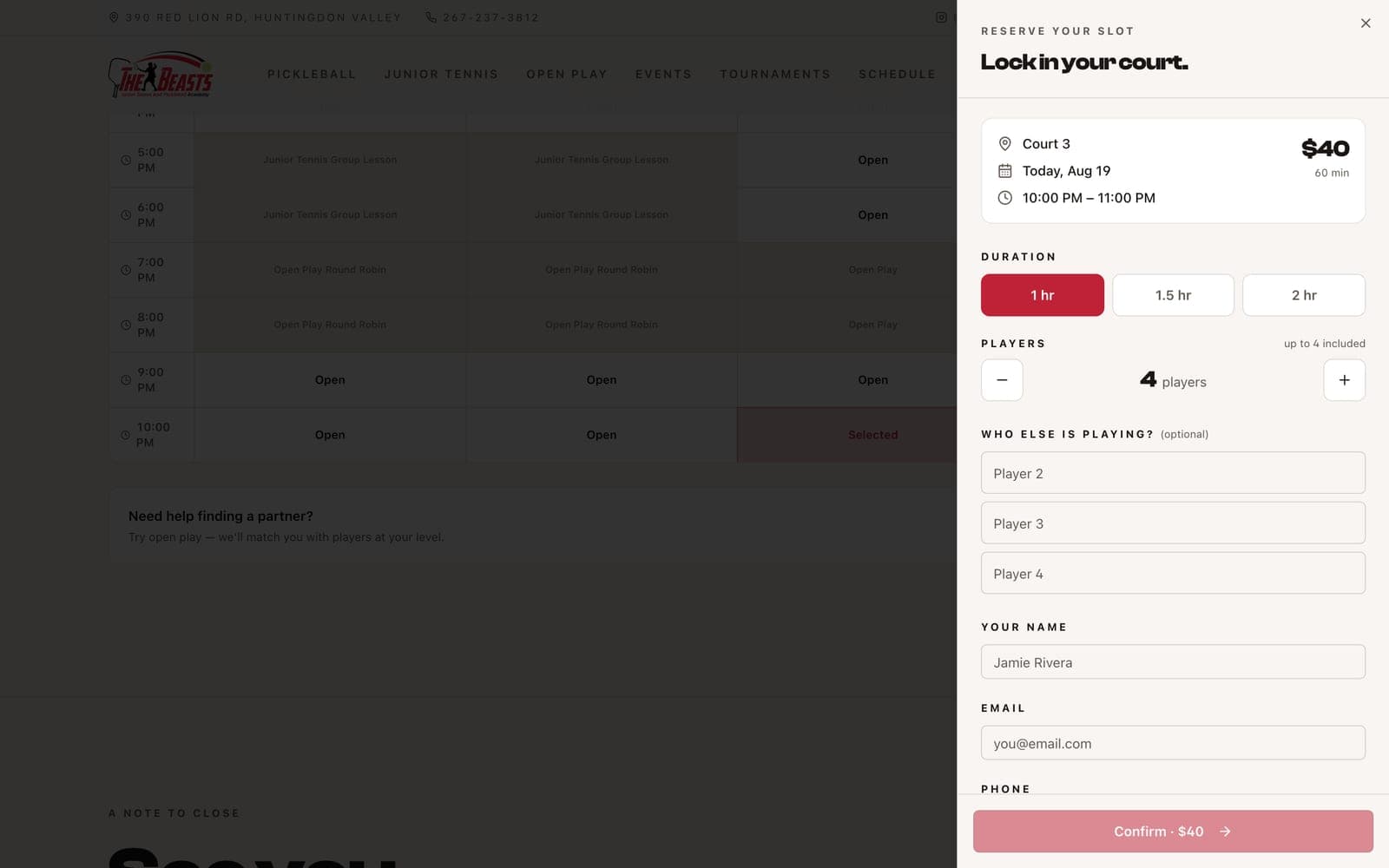Click the calendar icon next to Today, Aug 19

pyautogui.click(x=1004, y=171)
